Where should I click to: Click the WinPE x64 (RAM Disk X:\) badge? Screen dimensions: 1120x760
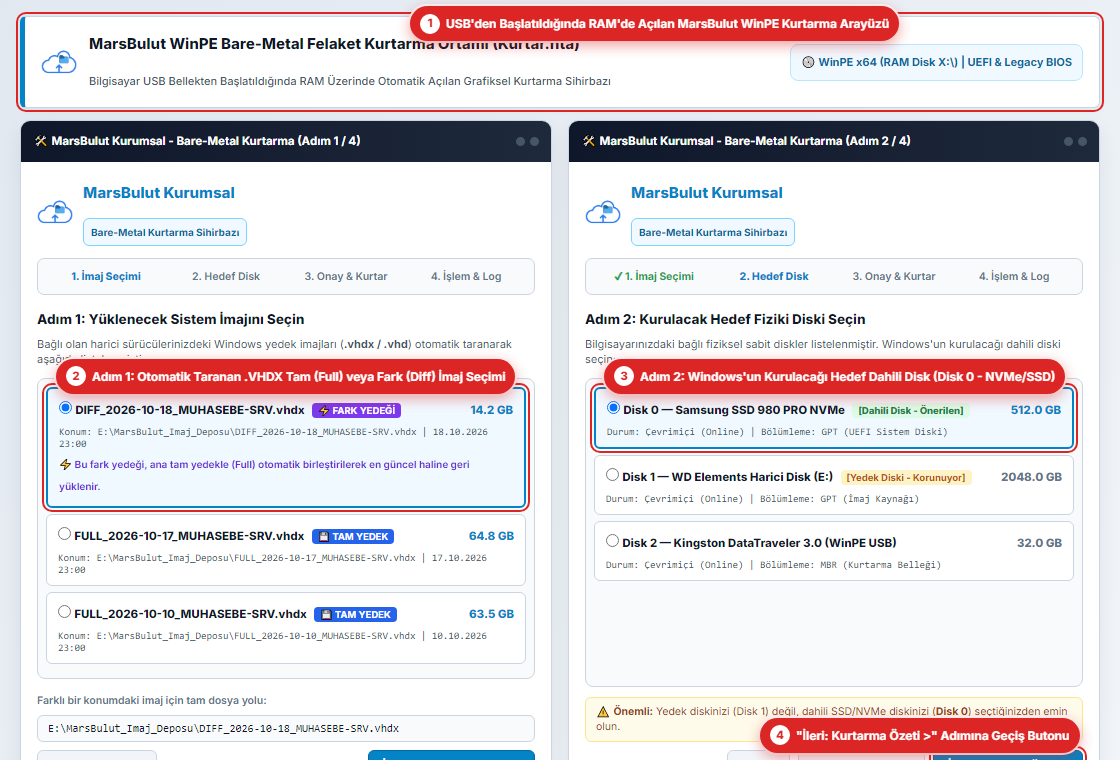(936, 62)
